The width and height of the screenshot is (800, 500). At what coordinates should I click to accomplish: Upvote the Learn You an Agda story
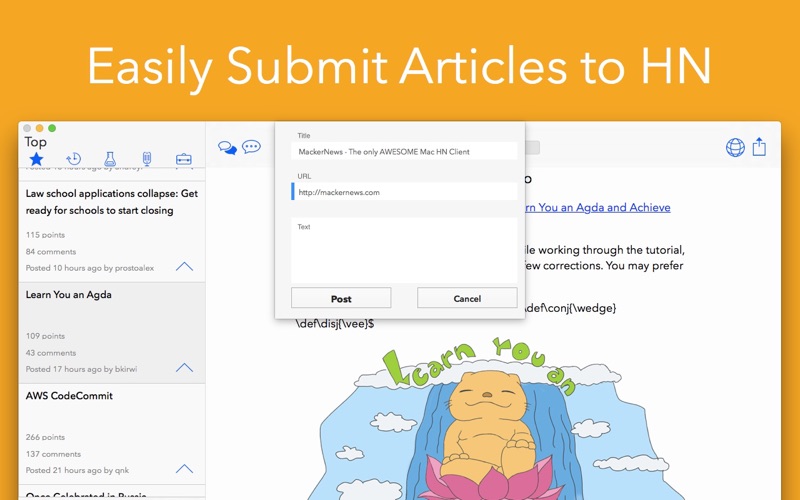coord(184,367)
